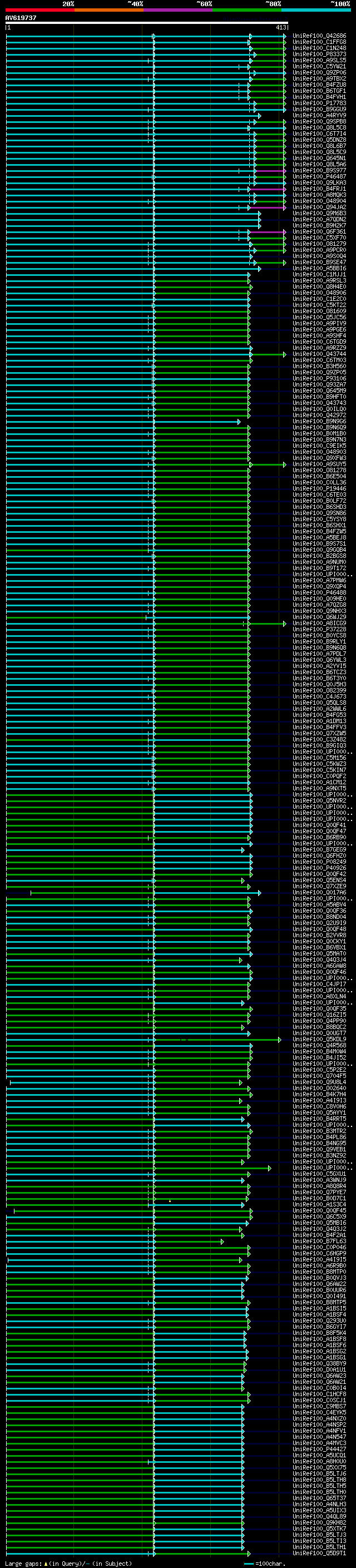Select hit label UniRef100_A5ABV4

point(319,904)
